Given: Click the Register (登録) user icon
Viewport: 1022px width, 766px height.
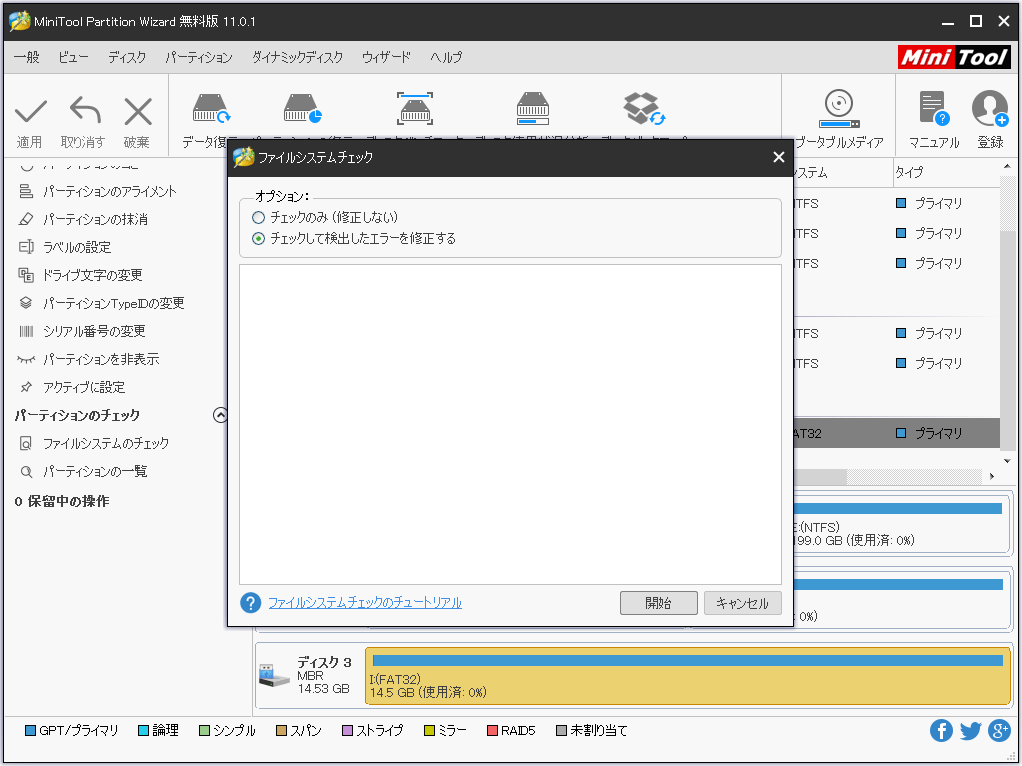Looking at the screenshot, I should pos(989,110).
